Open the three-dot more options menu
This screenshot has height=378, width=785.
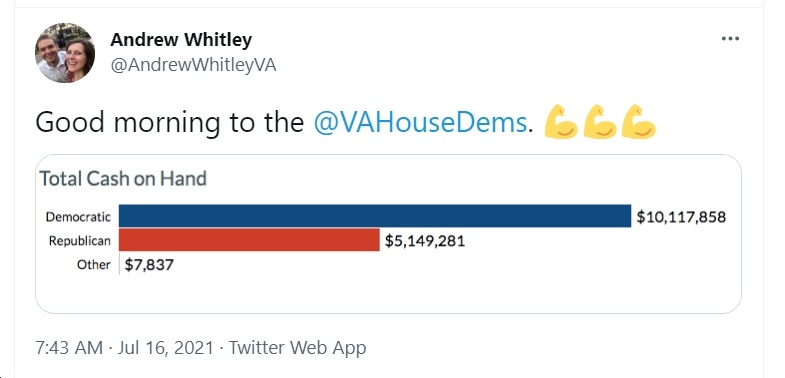click(730, 39)
